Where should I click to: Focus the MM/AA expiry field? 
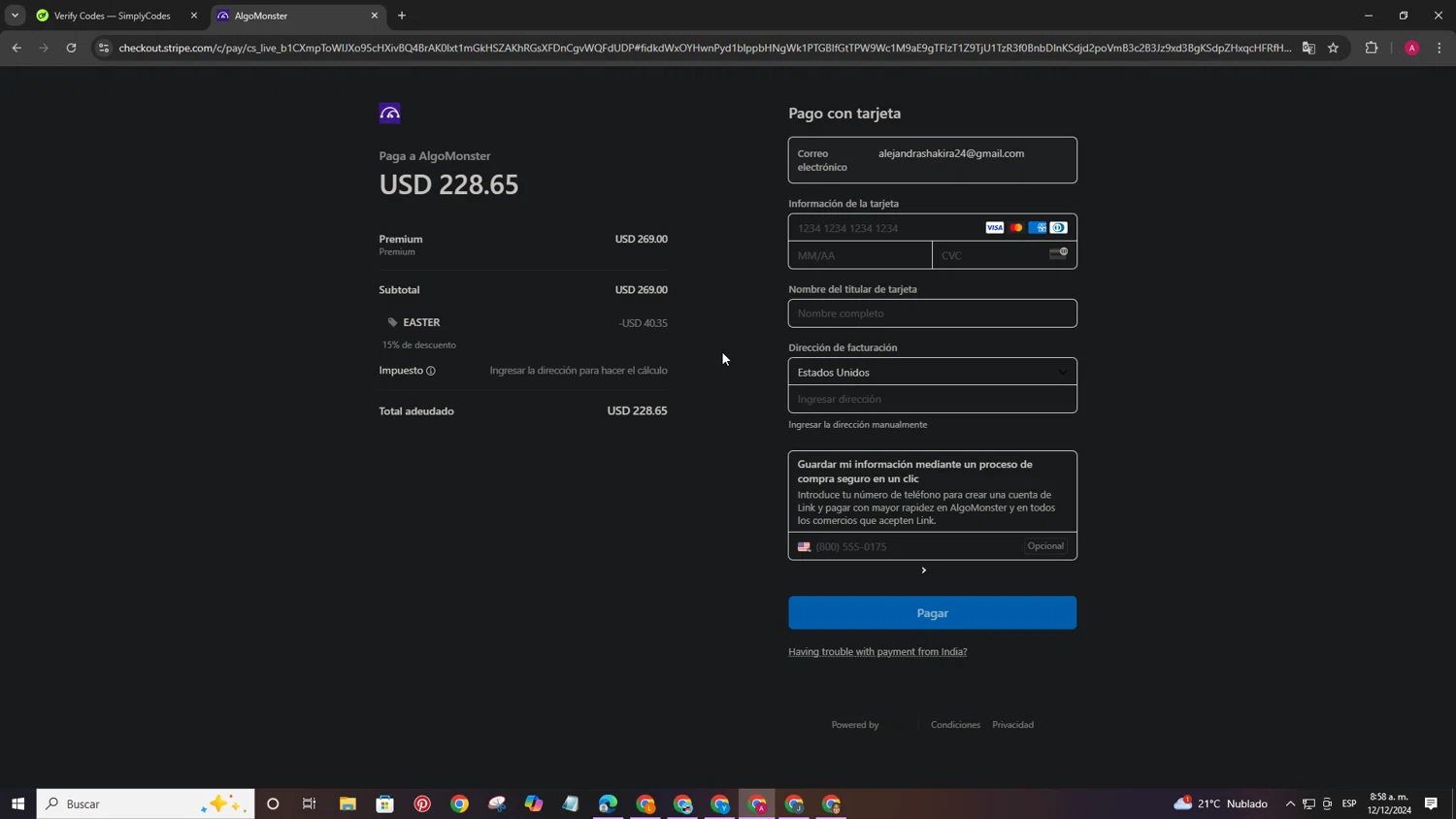point(860,255)
